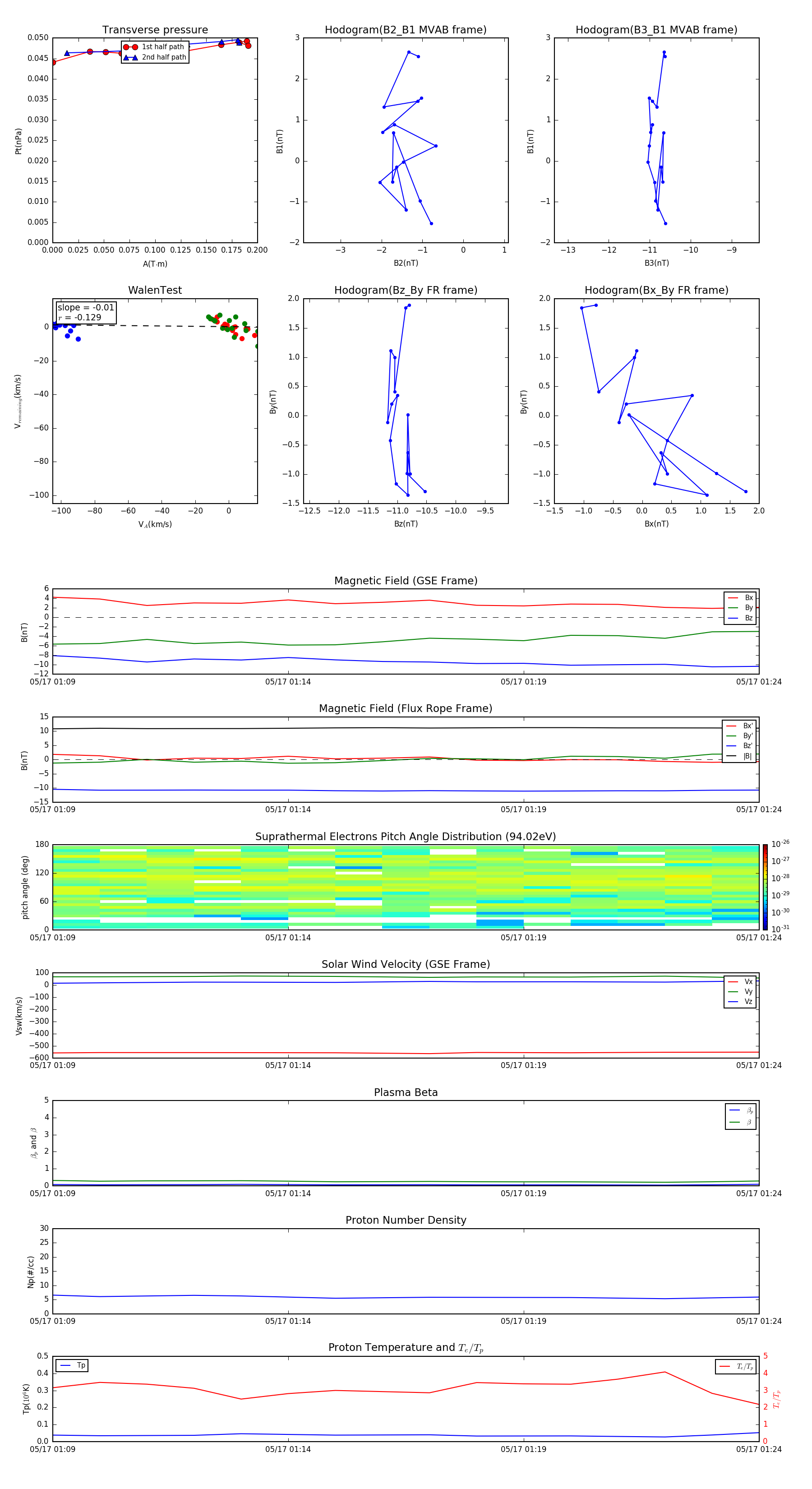Image resolution: width=812 pixels, height=1489 pixels.
Task: Click the Bx' legend entry in Flux Rope panel
Action: coord(739,726)
